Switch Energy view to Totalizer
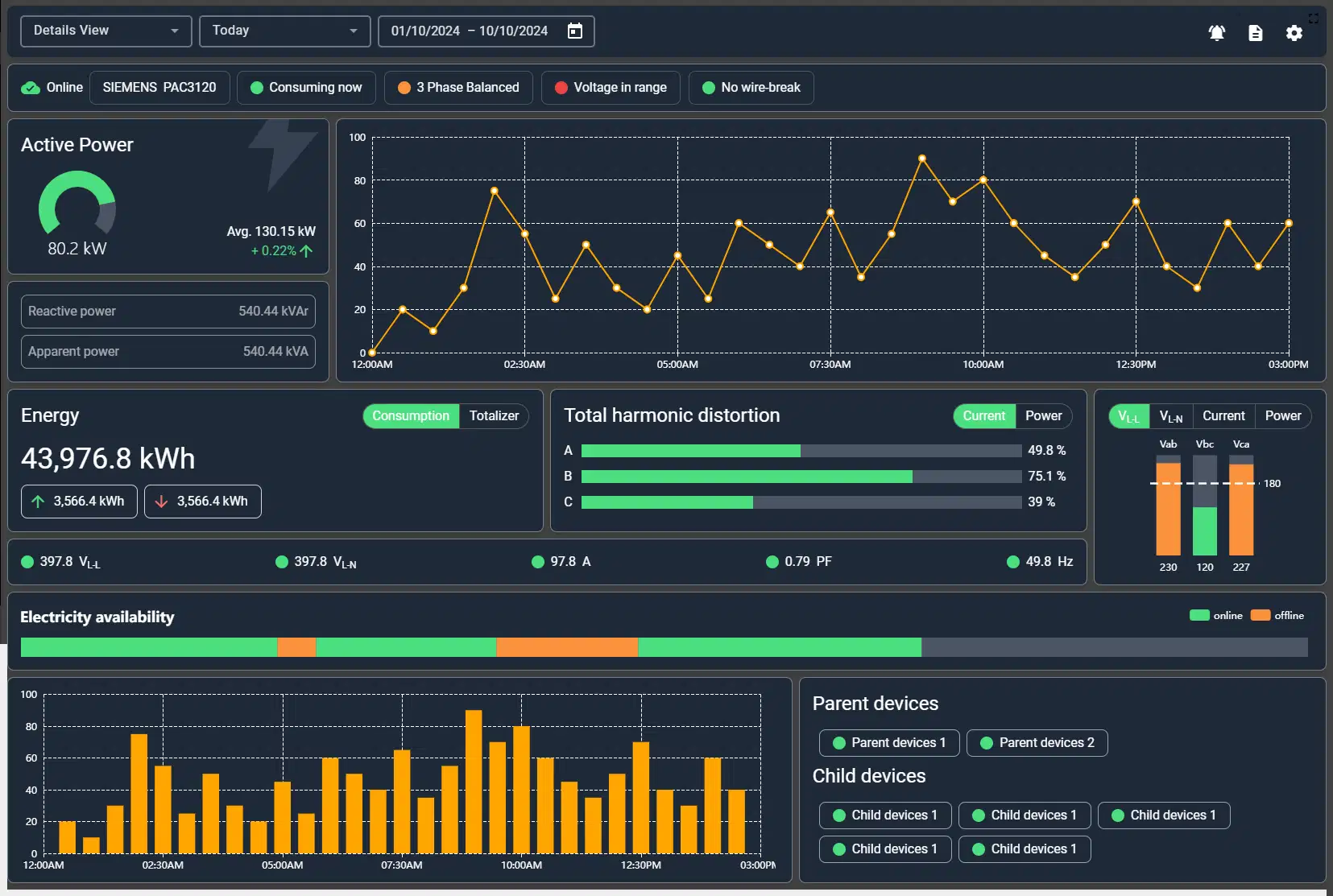This screenshot has height=896, width=1333. pyautogui.click(x=494, y=416)
